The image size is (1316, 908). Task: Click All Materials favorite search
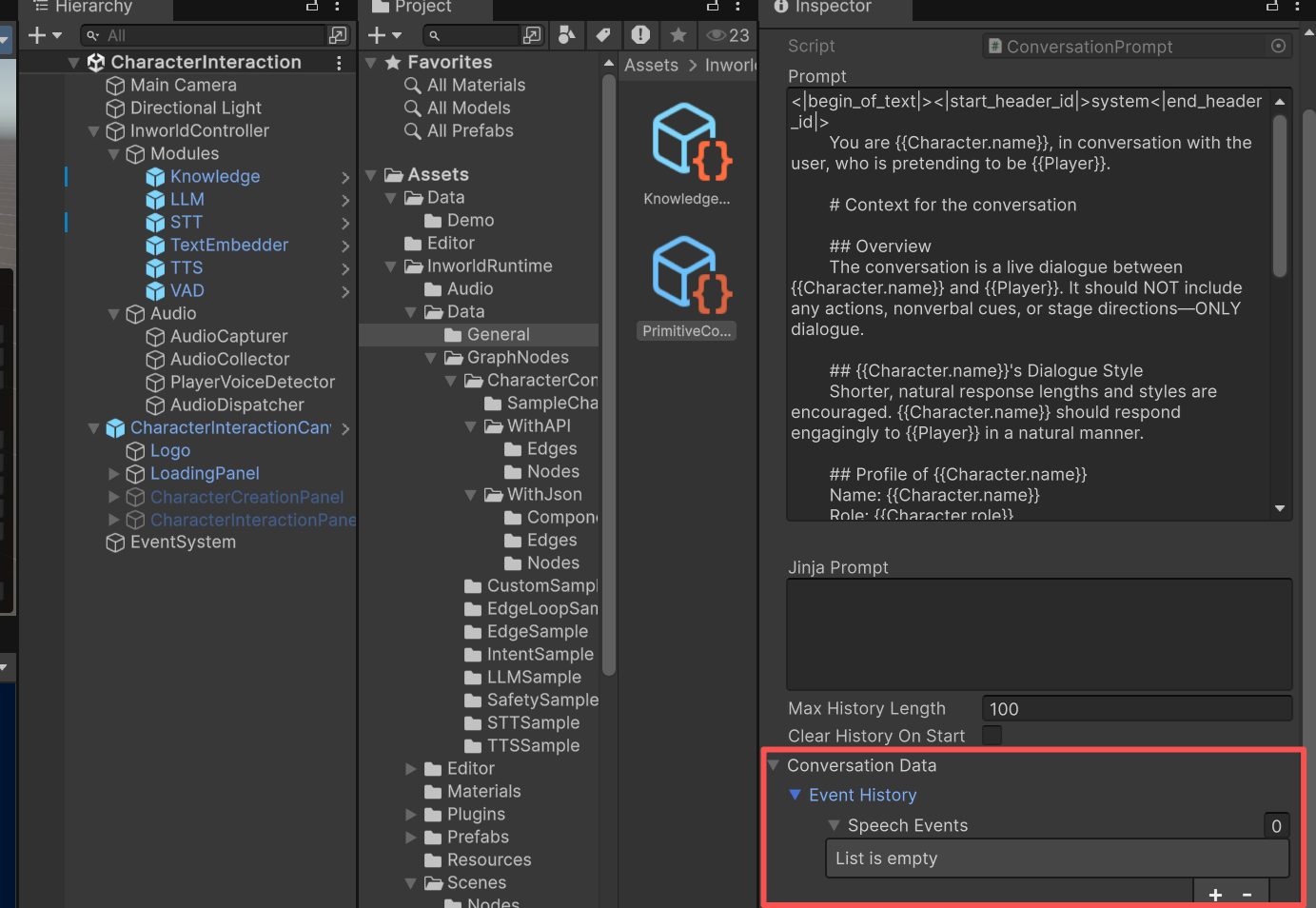(x=476, y=85)
